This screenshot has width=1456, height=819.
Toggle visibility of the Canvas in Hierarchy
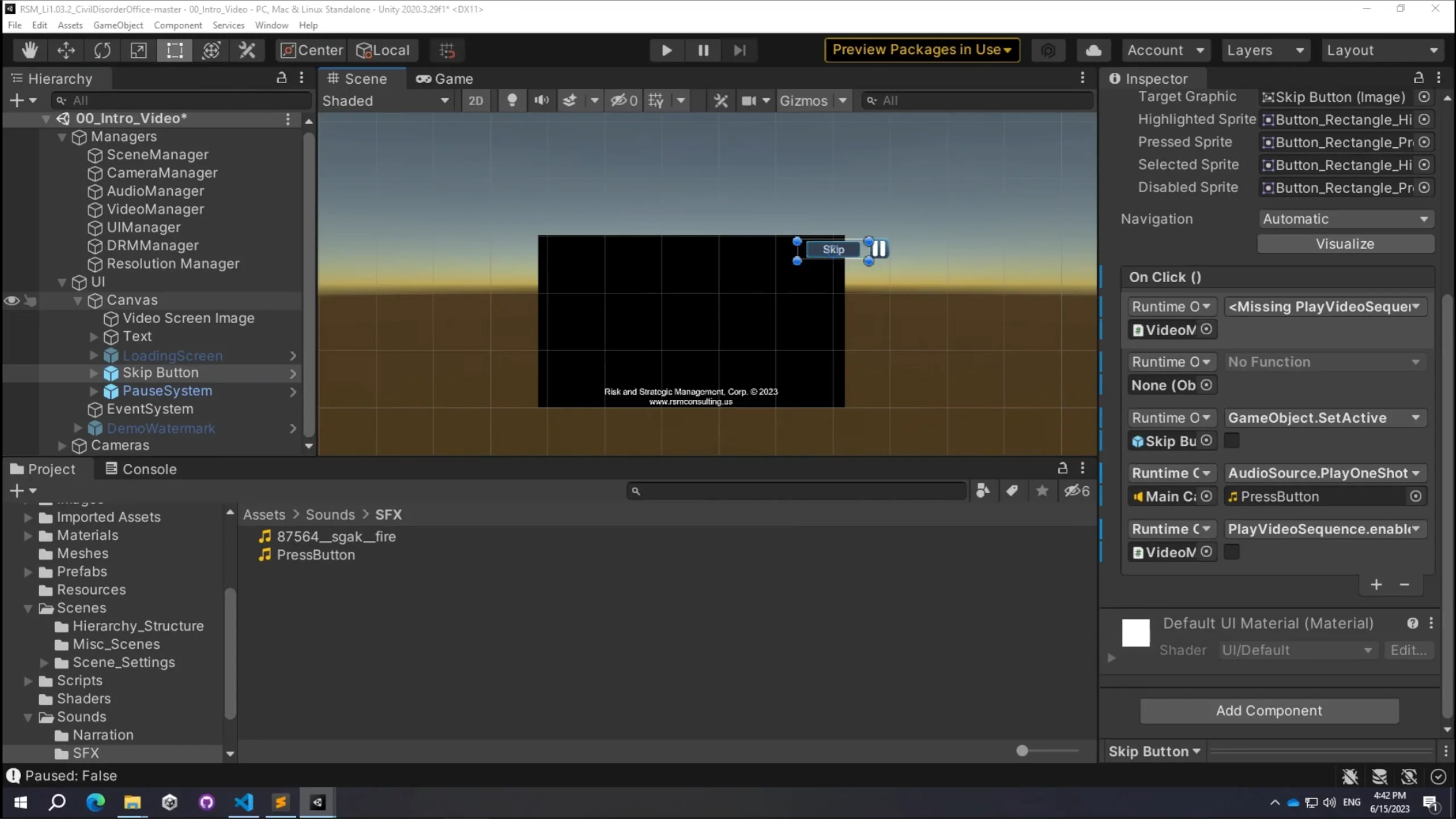tap(11, 300)
